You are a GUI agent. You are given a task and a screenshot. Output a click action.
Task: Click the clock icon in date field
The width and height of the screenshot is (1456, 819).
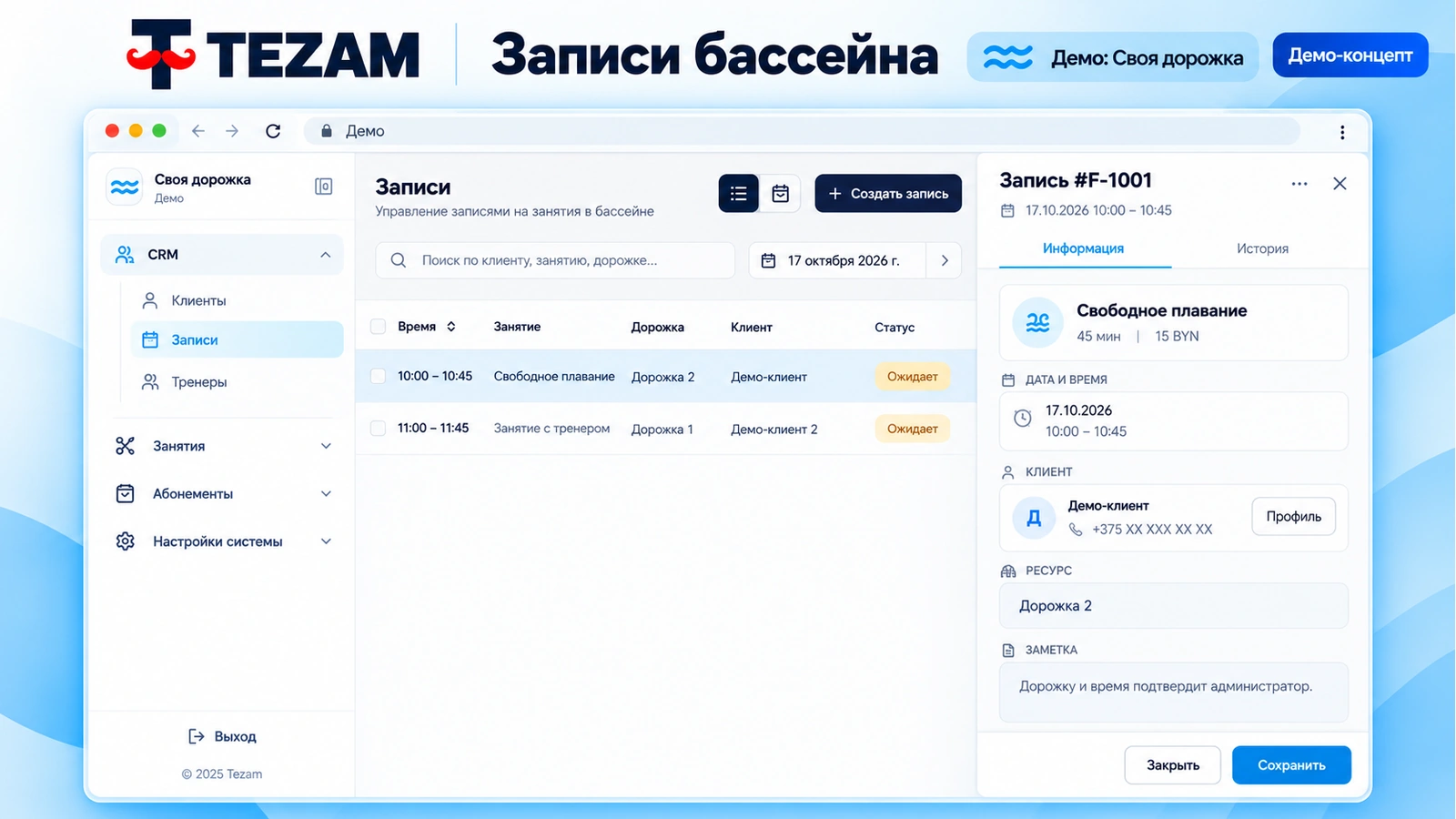[x=1023, y=419]
